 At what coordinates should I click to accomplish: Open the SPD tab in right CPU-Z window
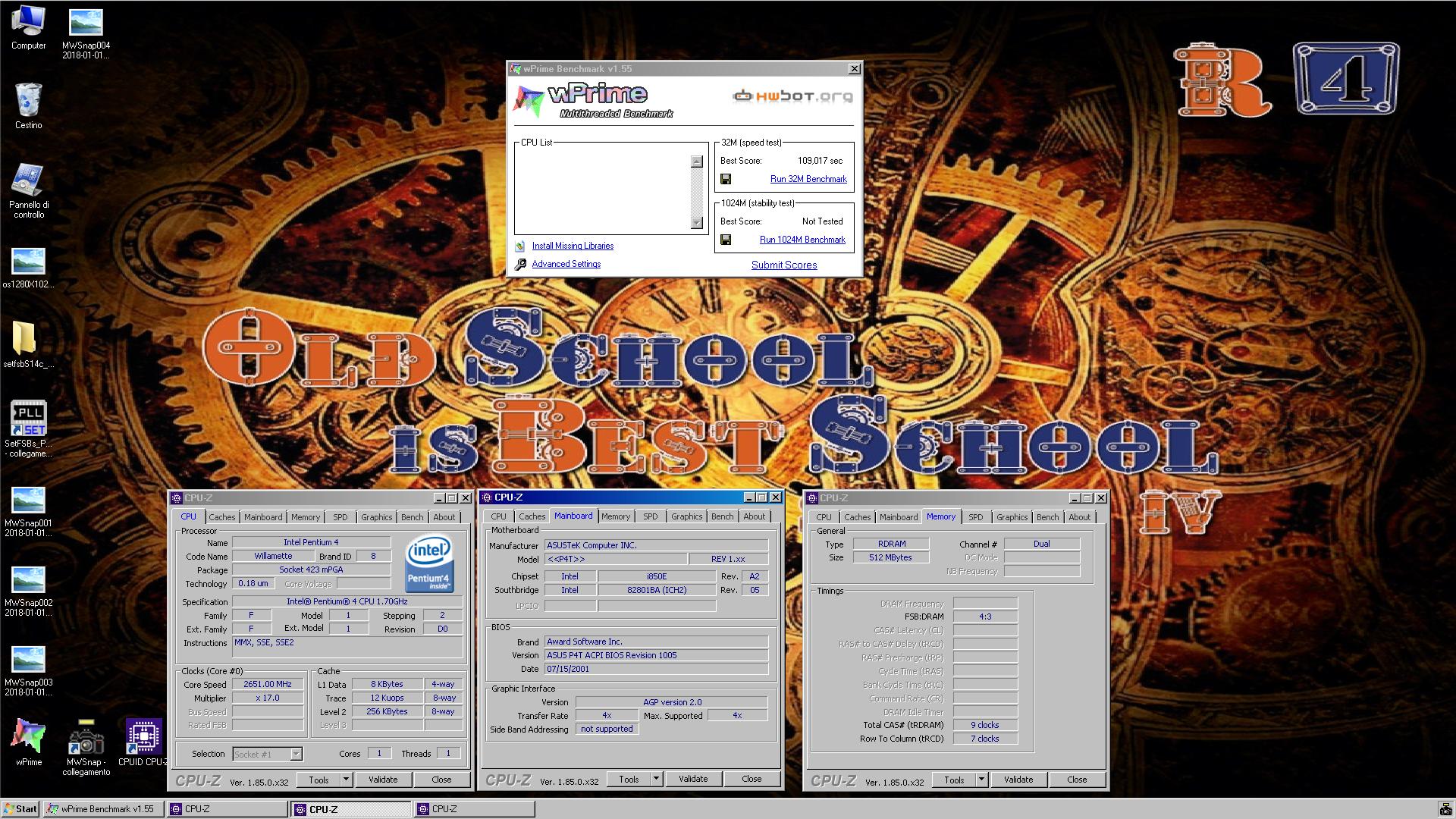tap(976, 517)
